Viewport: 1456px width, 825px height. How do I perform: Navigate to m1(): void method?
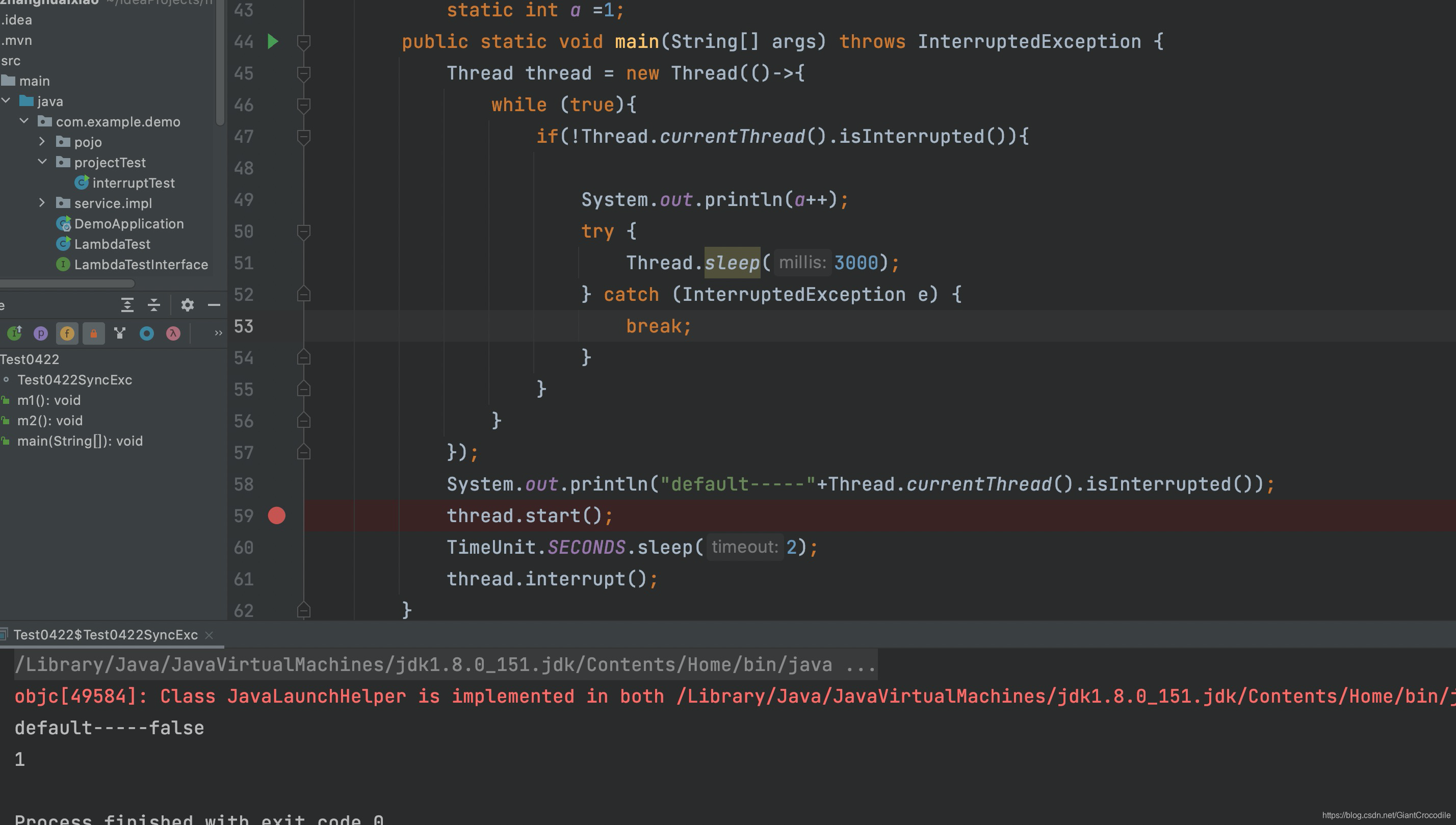pyautogui.click(x=49, y=400)
